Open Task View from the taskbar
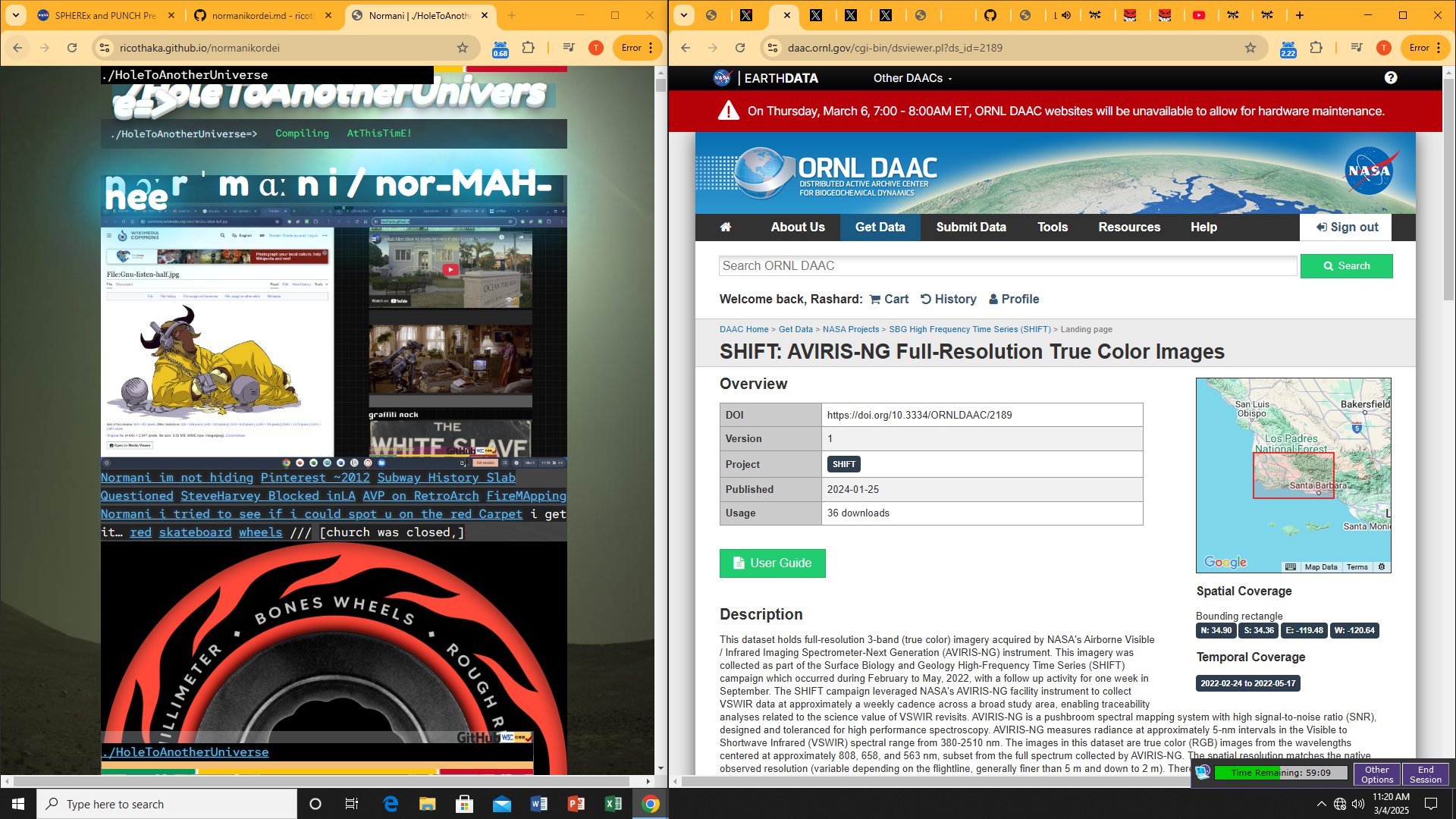This screenshot has width=1456, height=819. [x=352, y=804]
